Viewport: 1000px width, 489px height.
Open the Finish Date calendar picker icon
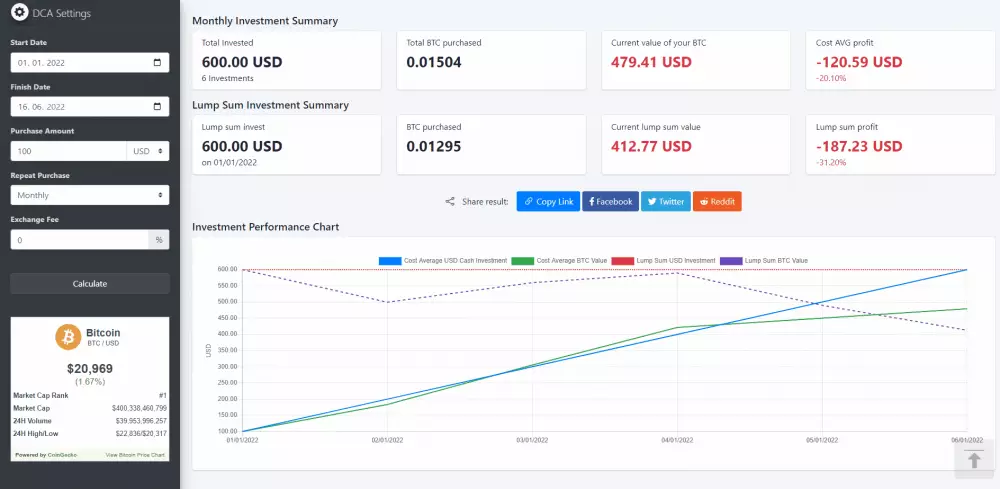[157, 107]
